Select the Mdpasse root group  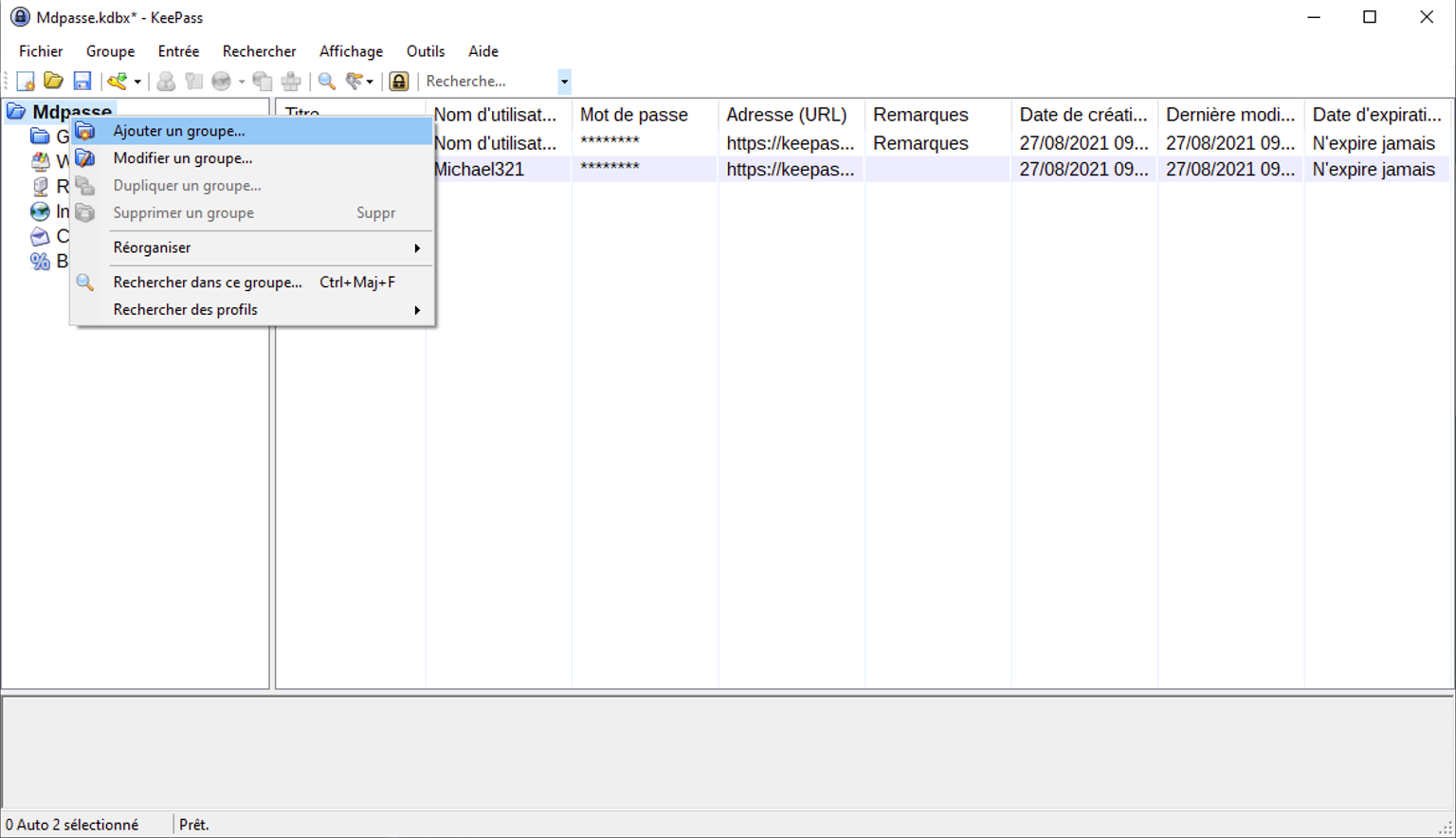(72, 112)
